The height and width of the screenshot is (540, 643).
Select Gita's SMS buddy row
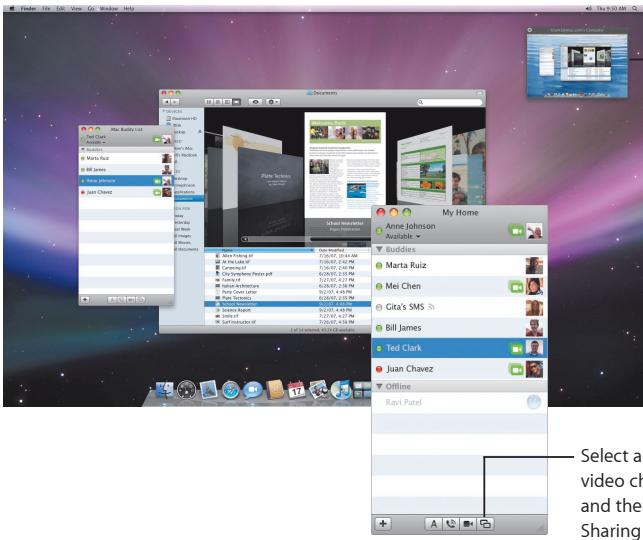(459, 307)
